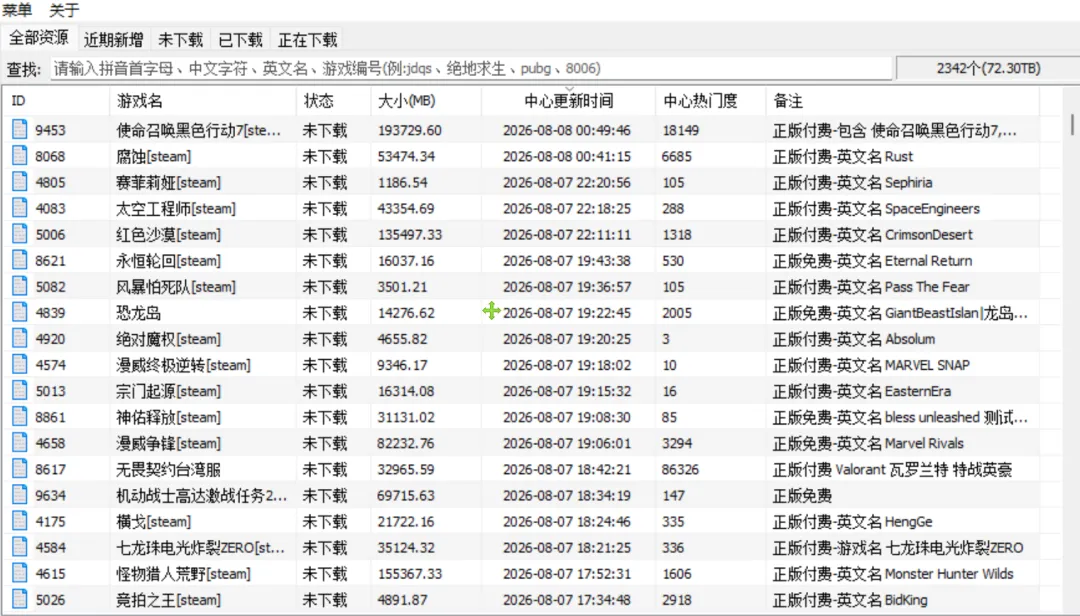1080x616 pixels.
Task: Click the file icon for ID 4839
Action: (x=19, y=312)
